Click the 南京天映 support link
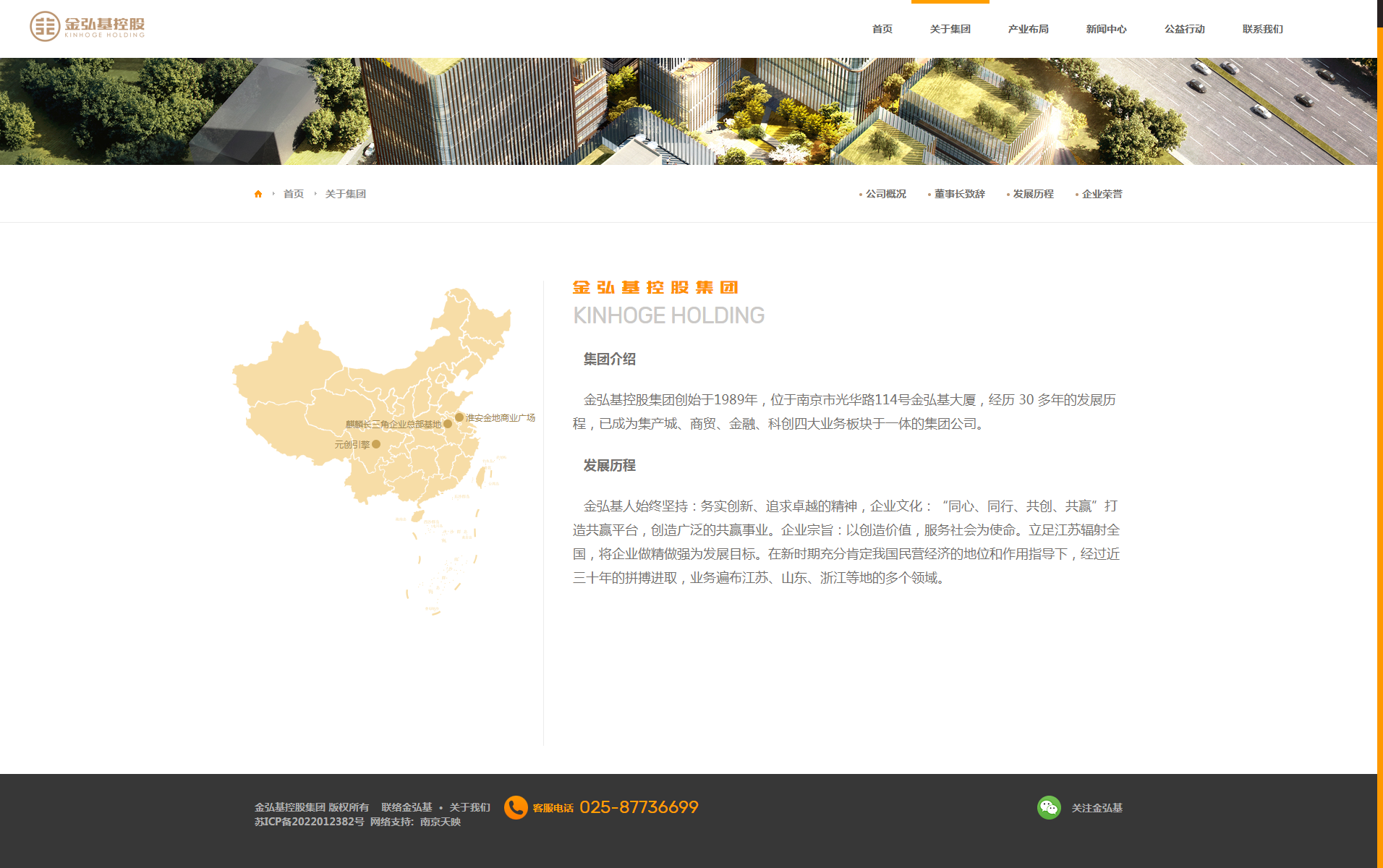The image size is (1383, 868). point(443,821)
